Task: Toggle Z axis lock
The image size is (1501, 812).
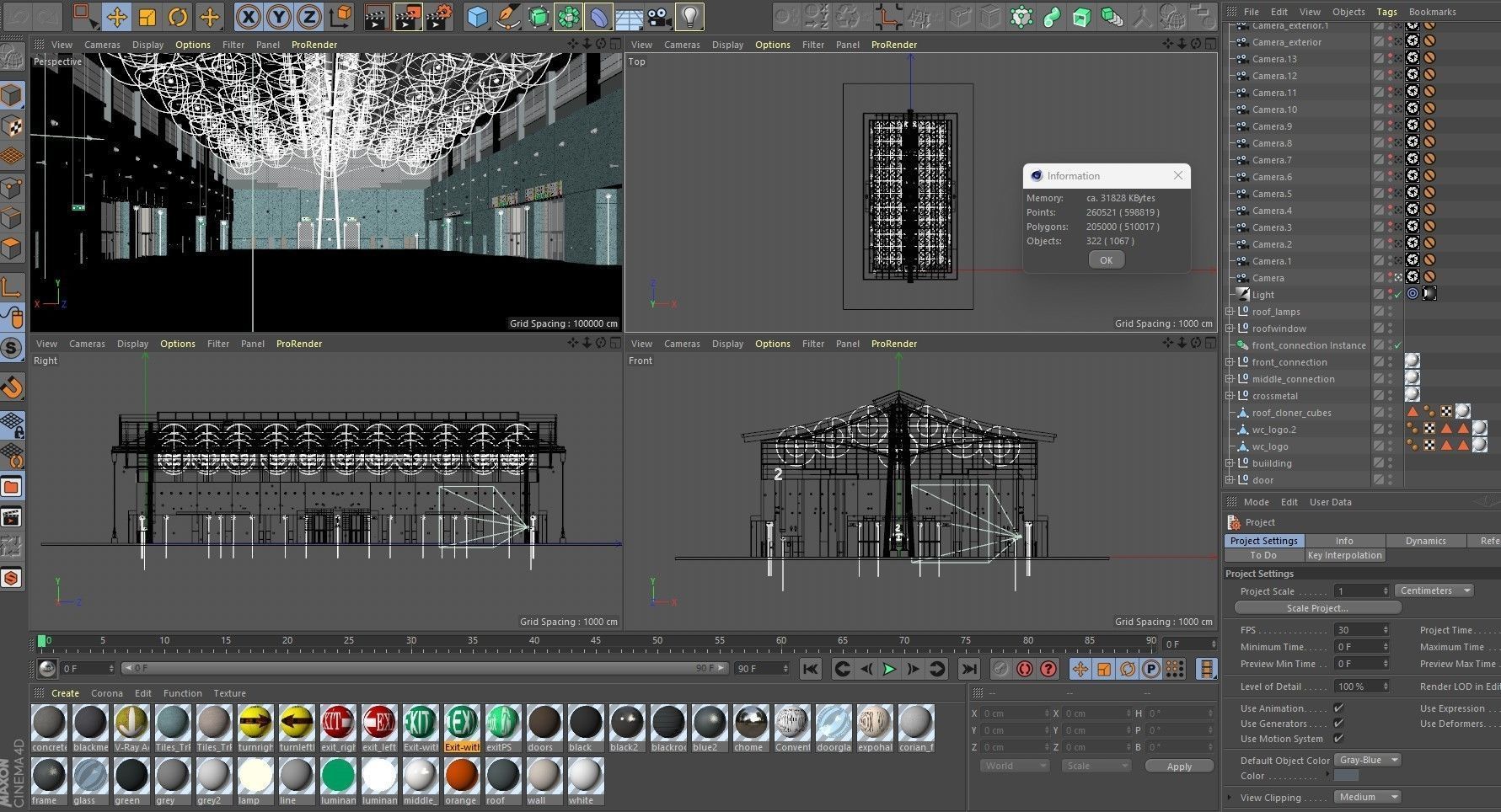Action: click(309, 16)
